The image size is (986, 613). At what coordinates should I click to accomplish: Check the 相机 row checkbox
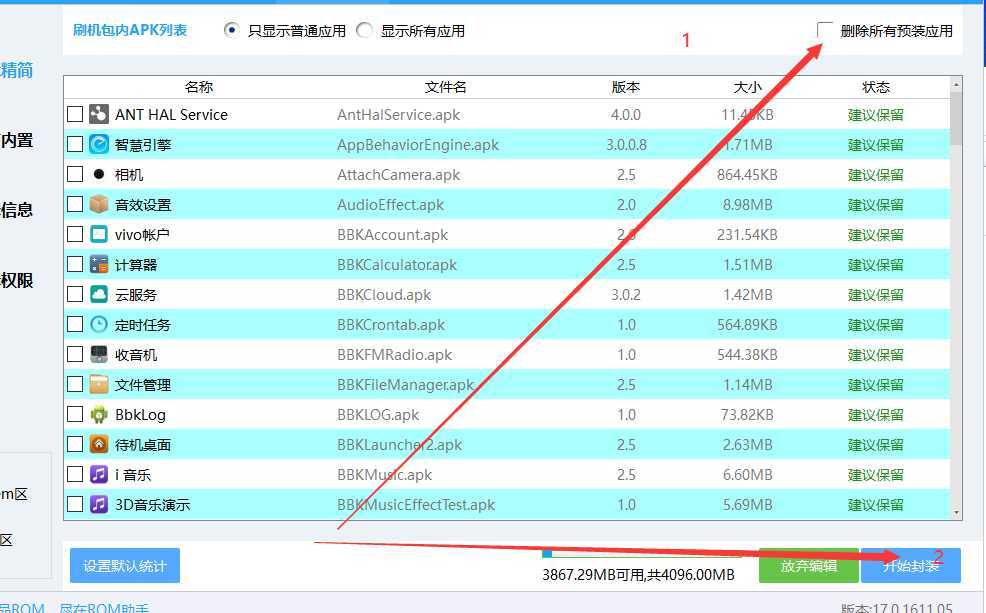[75, 174]
